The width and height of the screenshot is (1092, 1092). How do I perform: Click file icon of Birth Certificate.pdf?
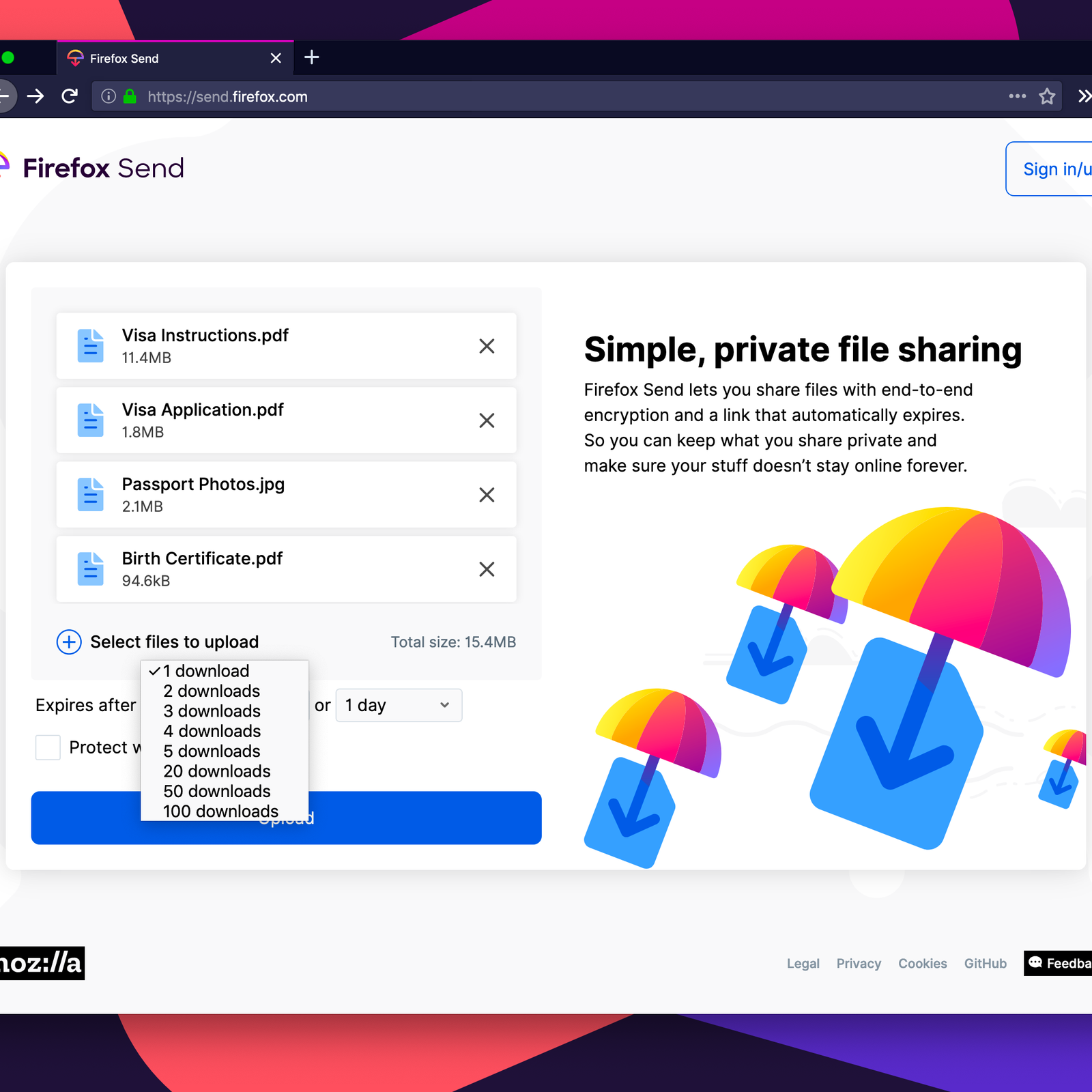pos(90,569)
